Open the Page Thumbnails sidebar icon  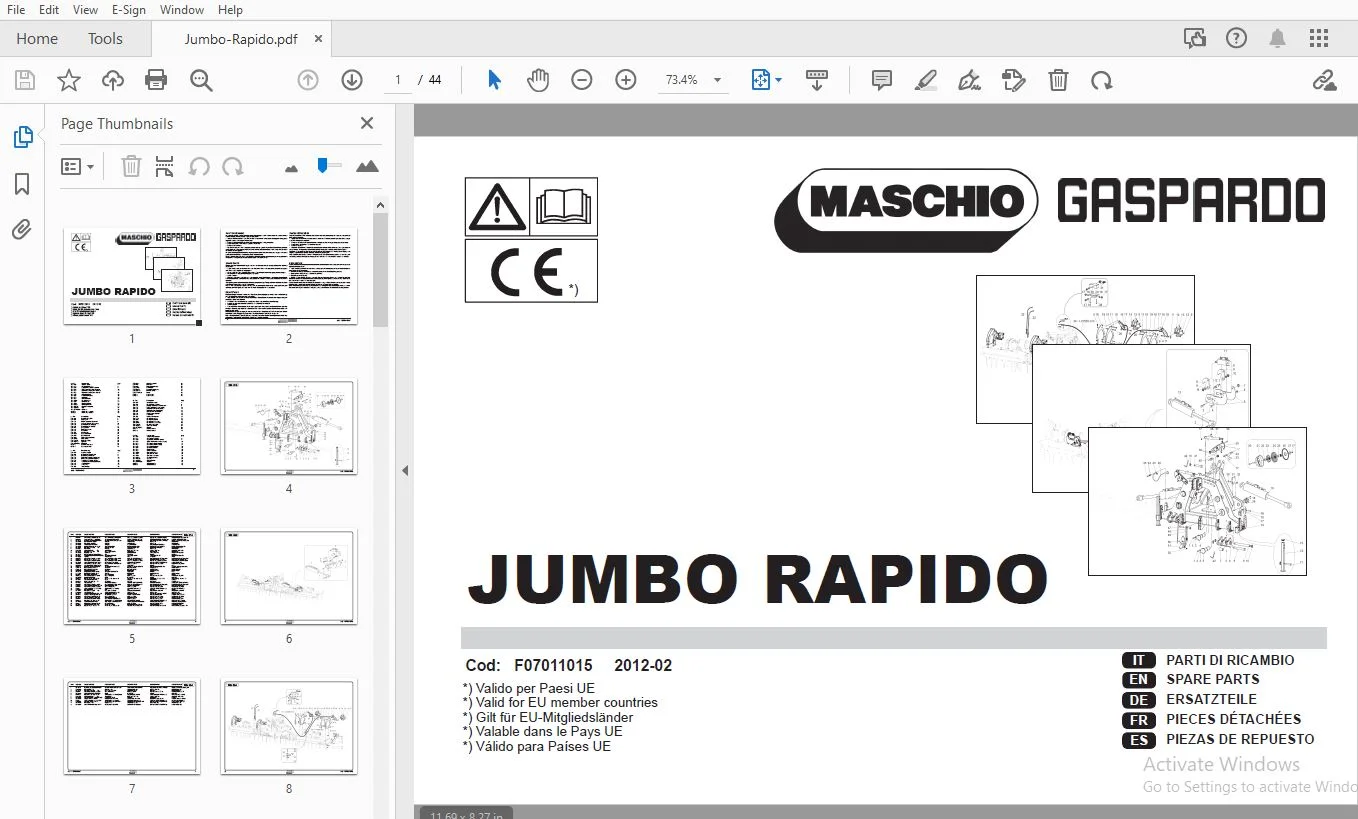(23, 137)
